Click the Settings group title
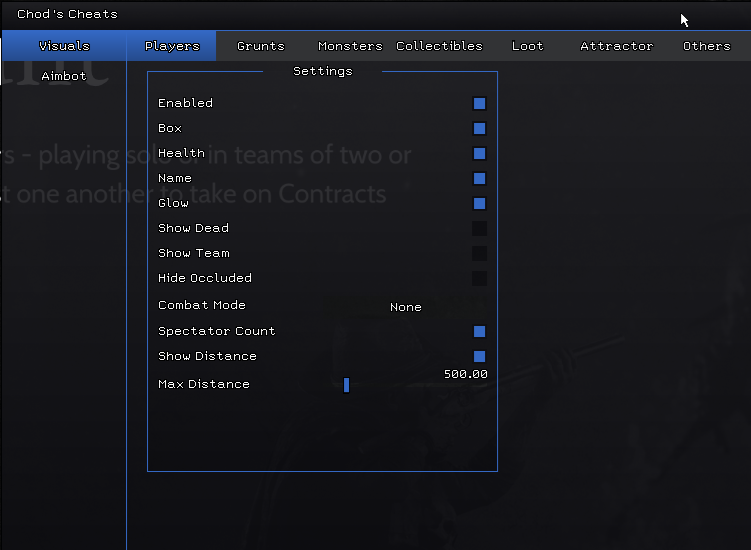 tap(322, 71)
